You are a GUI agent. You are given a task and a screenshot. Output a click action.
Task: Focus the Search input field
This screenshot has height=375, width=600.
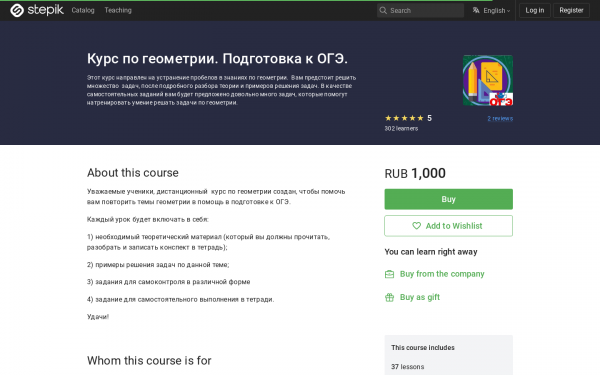coord(420,11)
